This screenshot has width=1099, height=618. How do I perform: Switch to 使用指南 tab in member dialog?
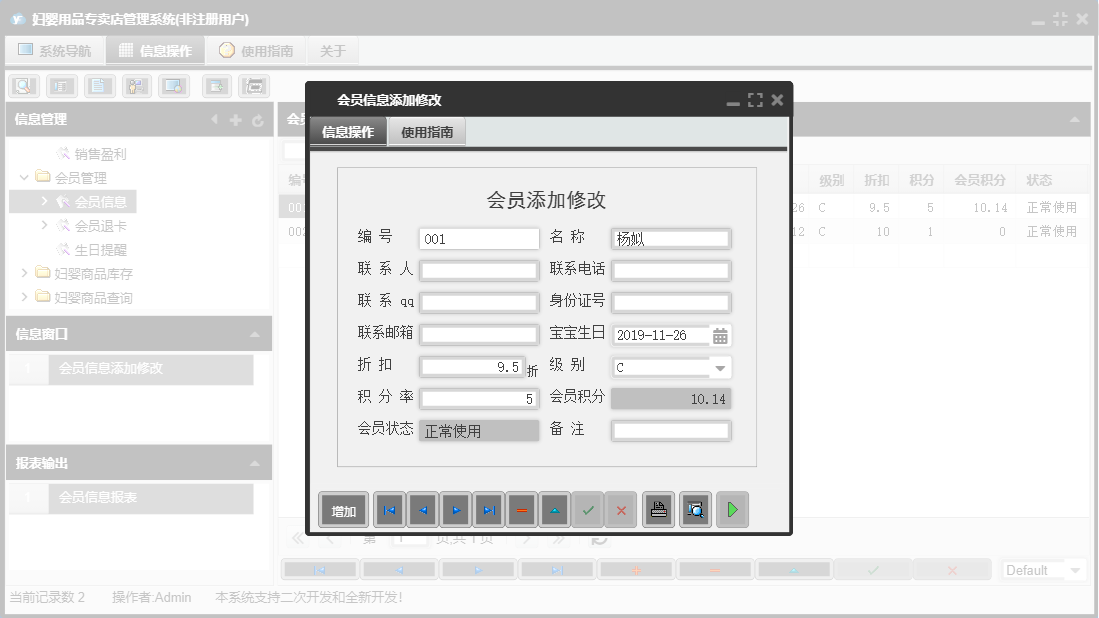429,130
